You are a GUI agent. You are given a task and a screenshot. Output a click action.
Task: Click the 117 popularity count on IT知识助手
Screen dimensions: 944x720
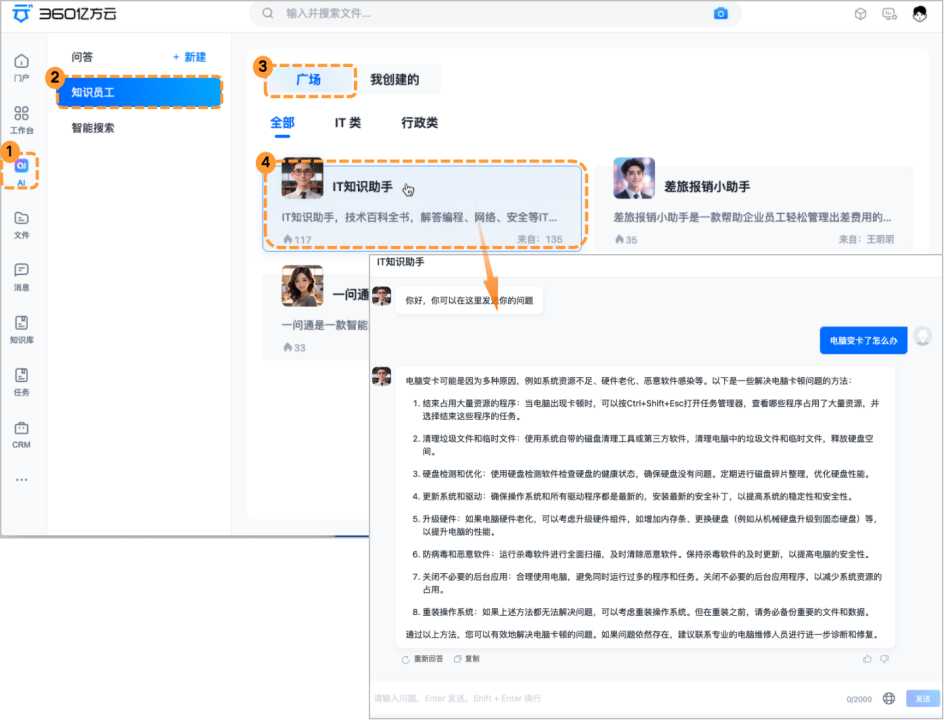click(297, 240)
